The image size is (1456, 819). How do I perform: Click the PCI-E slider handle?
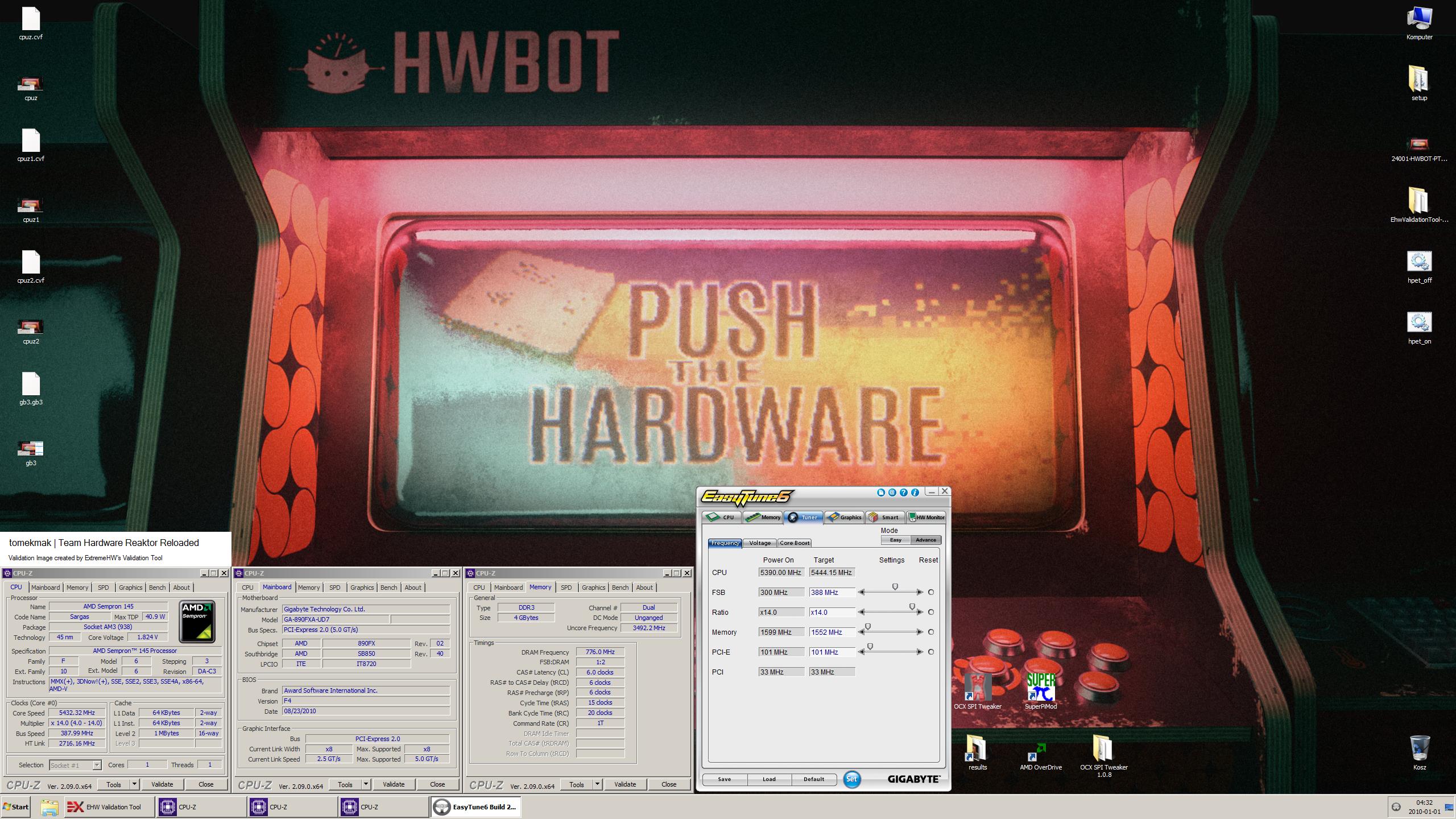coord(870,647)
